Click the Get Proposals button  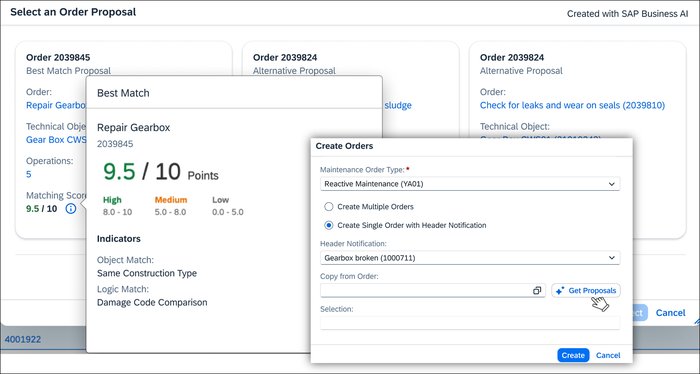coord(586,291)
